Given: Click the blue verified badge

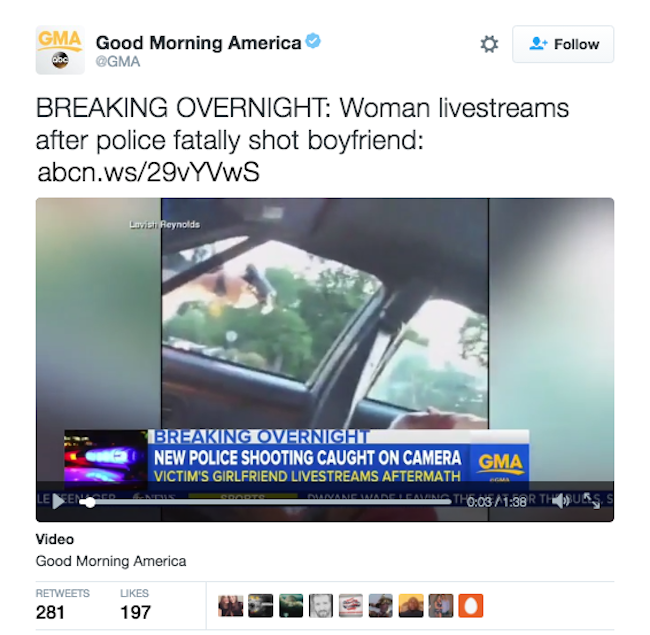Looking at the screenshot, I should (313, 41).
